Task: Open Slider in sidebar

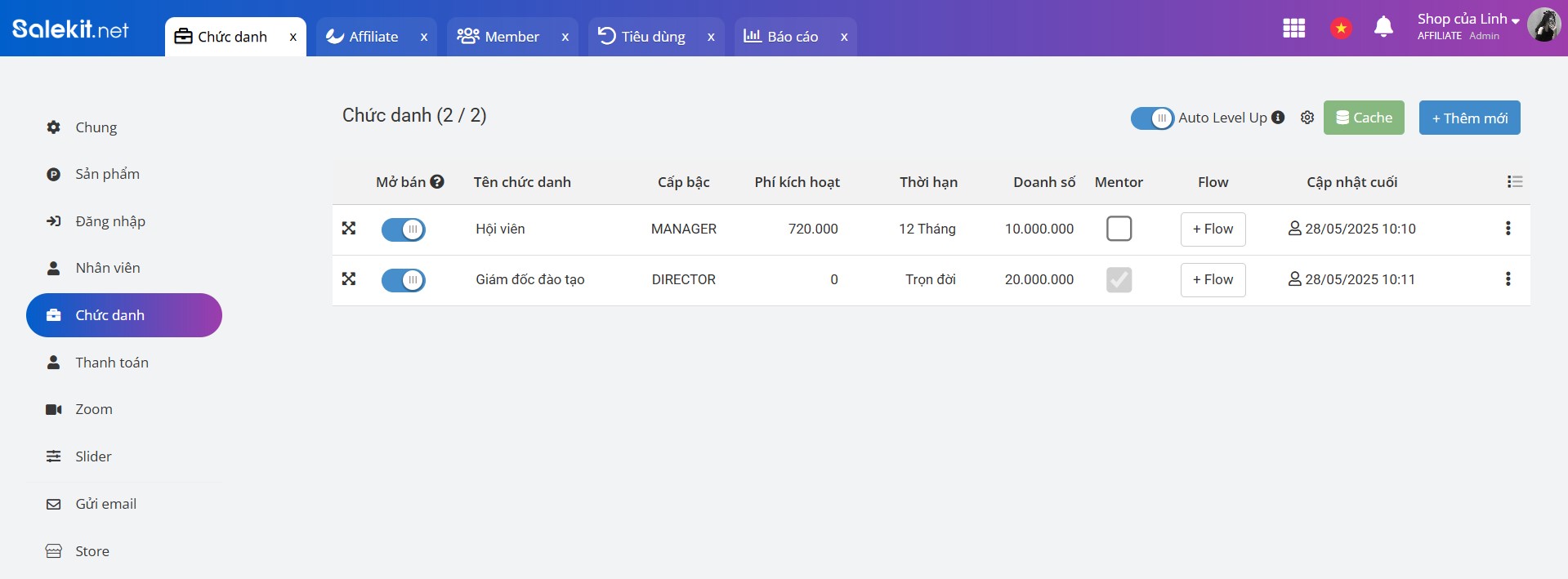Action: click(124, 457)
